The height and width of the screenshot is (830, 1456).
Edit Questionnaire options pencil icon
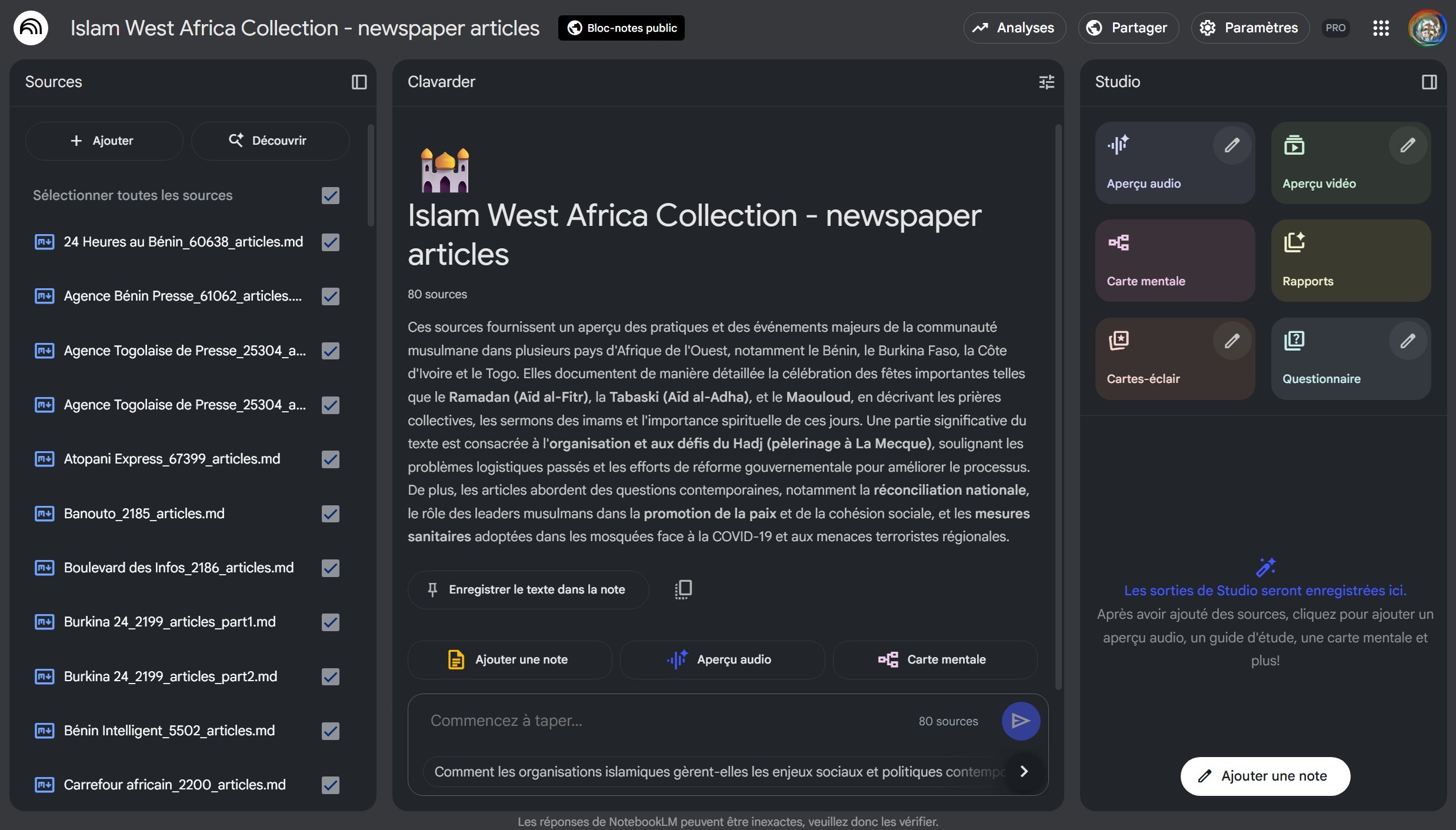1407,341
